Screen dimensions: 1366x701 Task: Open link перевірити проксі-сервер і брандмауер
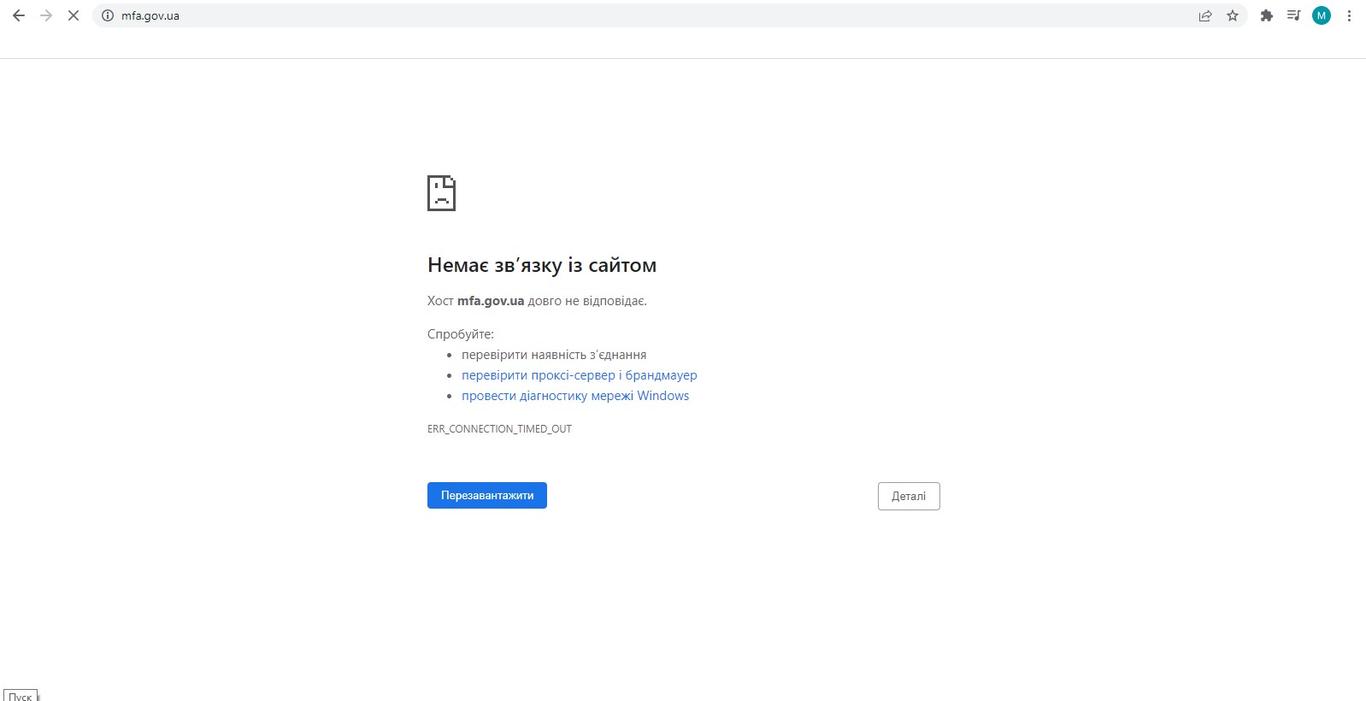tap(579, 375)
